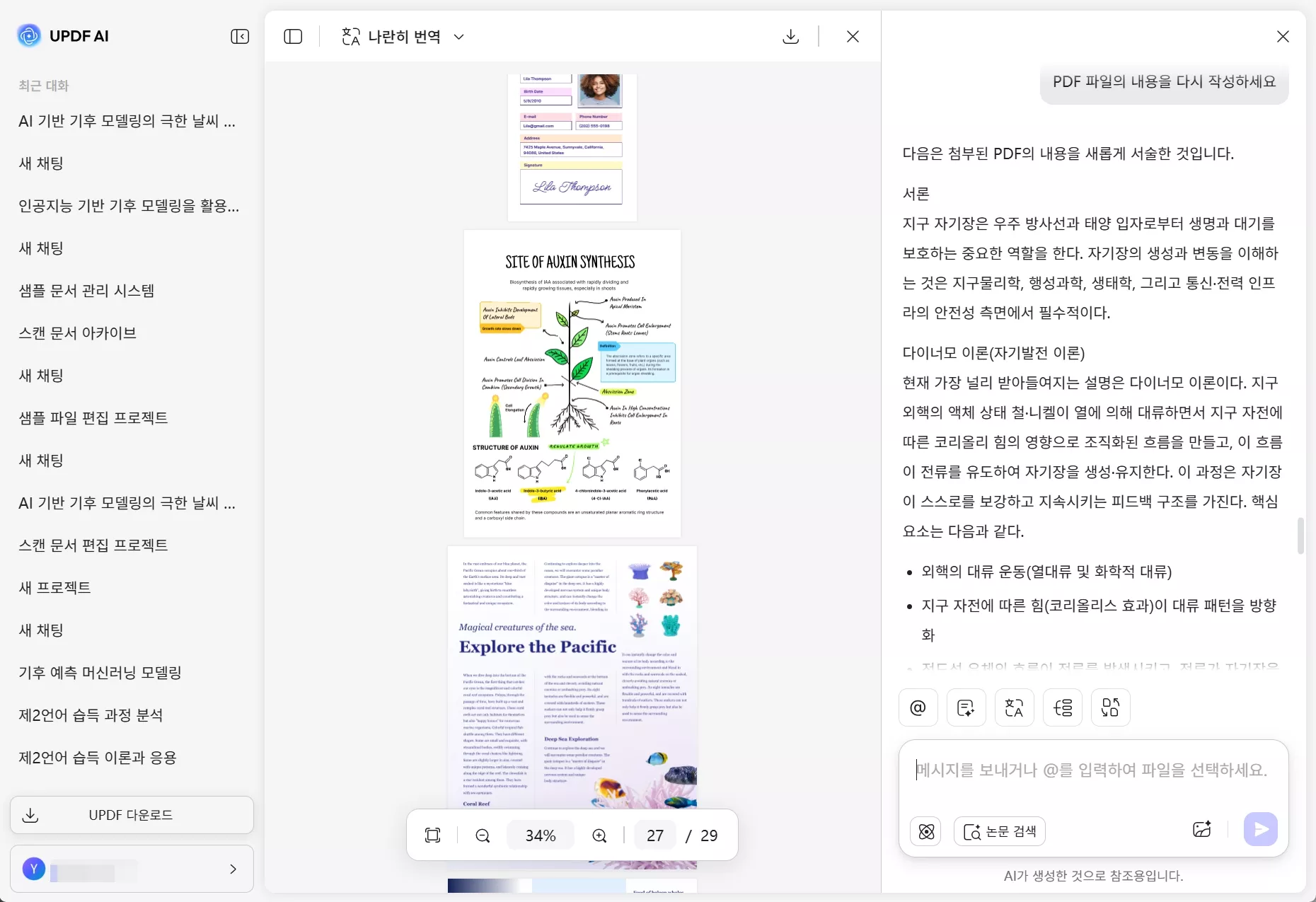The width and height of the screenshot is (1316, 902).
Task: Toggle the recent conversations sidebar collapse icon
Action: 240,36
